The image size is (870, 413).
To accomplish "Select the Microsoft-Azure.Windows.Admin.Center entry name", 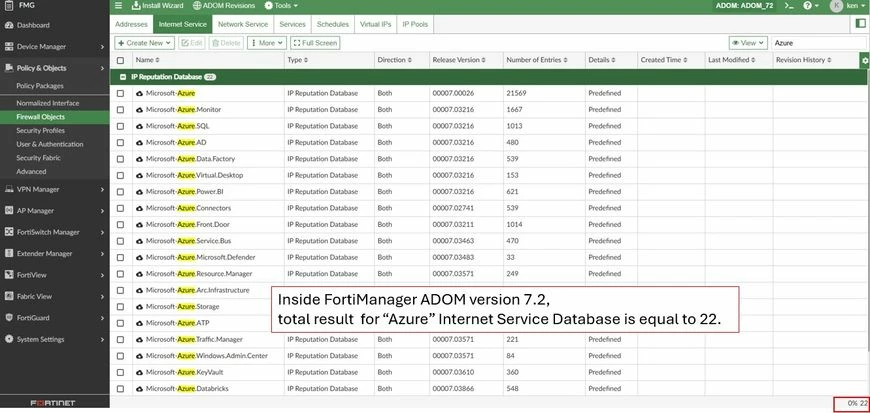I will click(207, 356).
